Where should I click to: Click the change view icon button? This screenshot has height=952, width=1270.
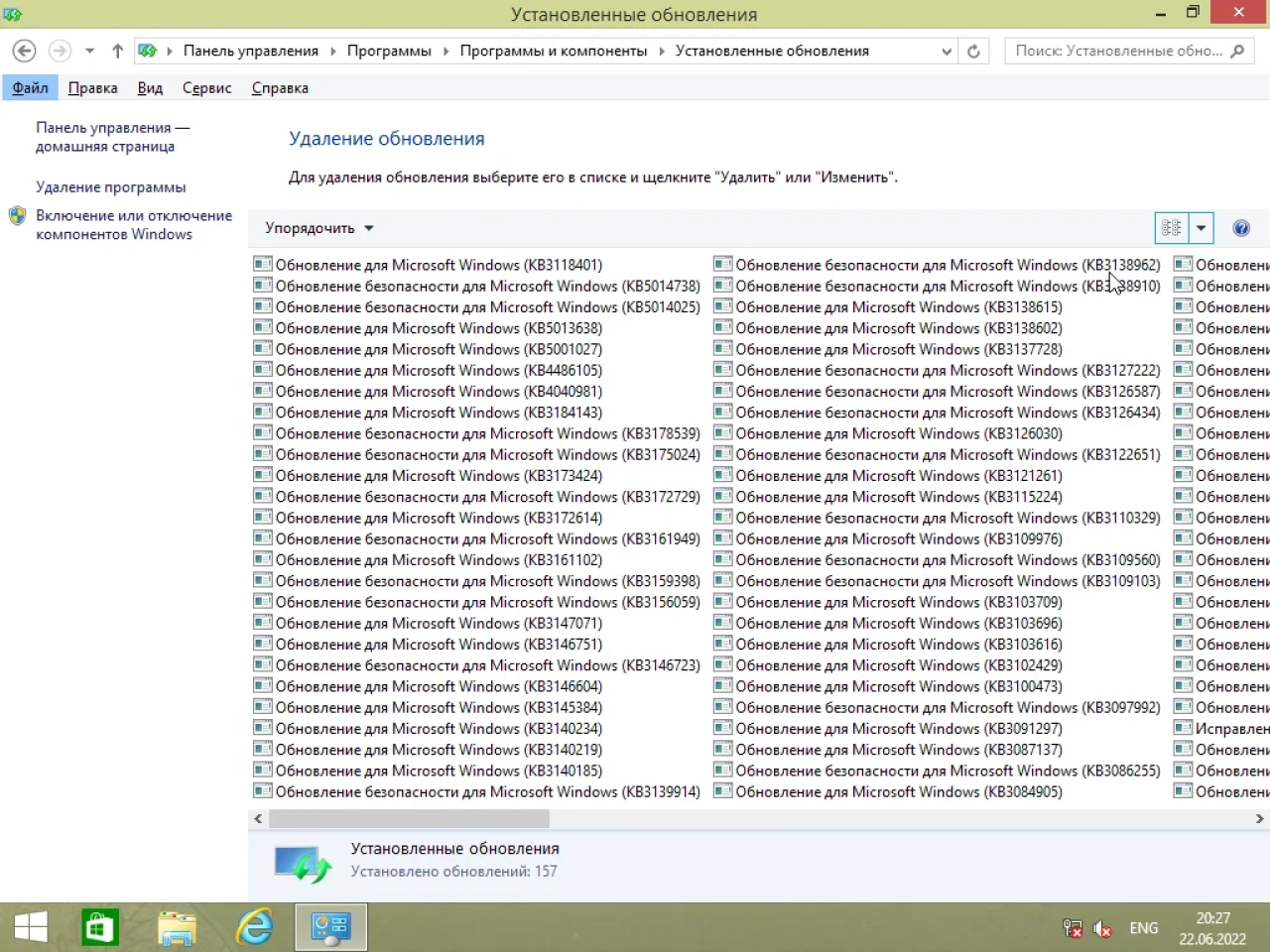(1172, 228)
